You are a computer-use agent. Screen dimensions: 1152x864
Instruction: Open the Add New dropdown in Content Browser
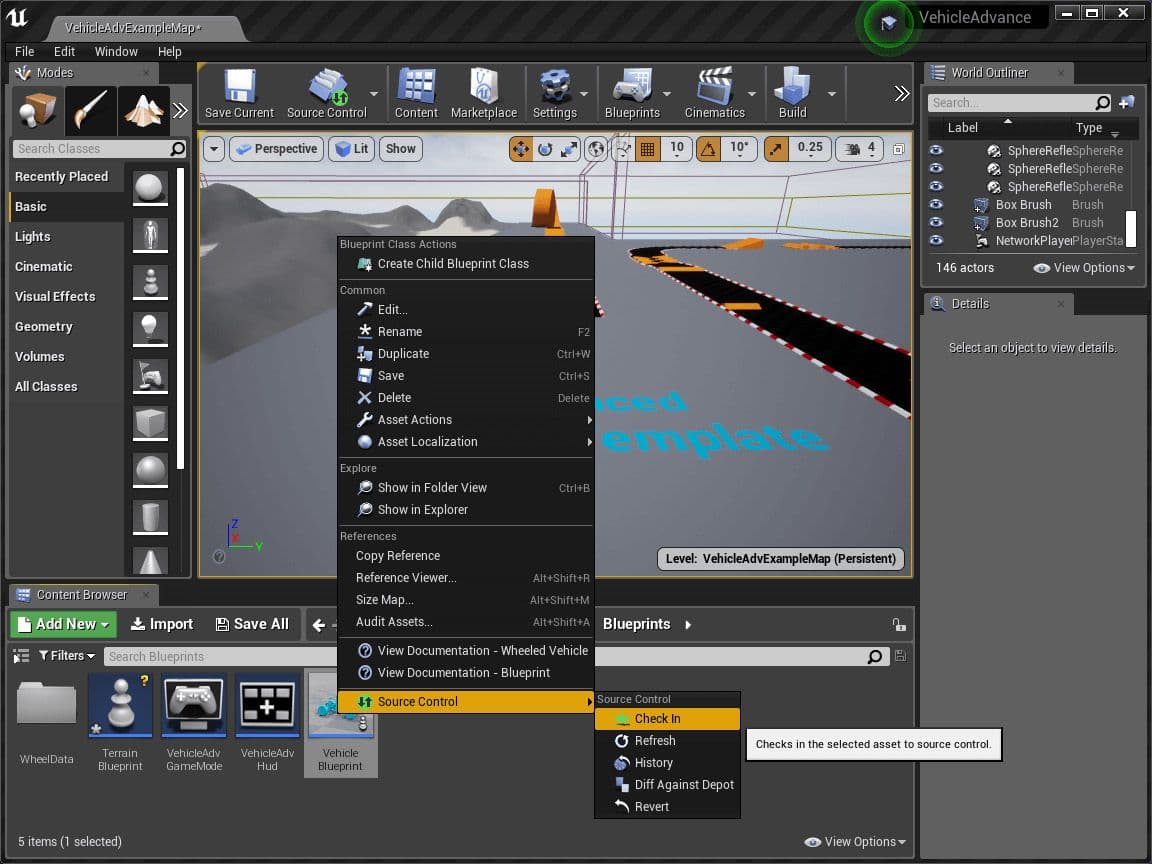point(62,623)
